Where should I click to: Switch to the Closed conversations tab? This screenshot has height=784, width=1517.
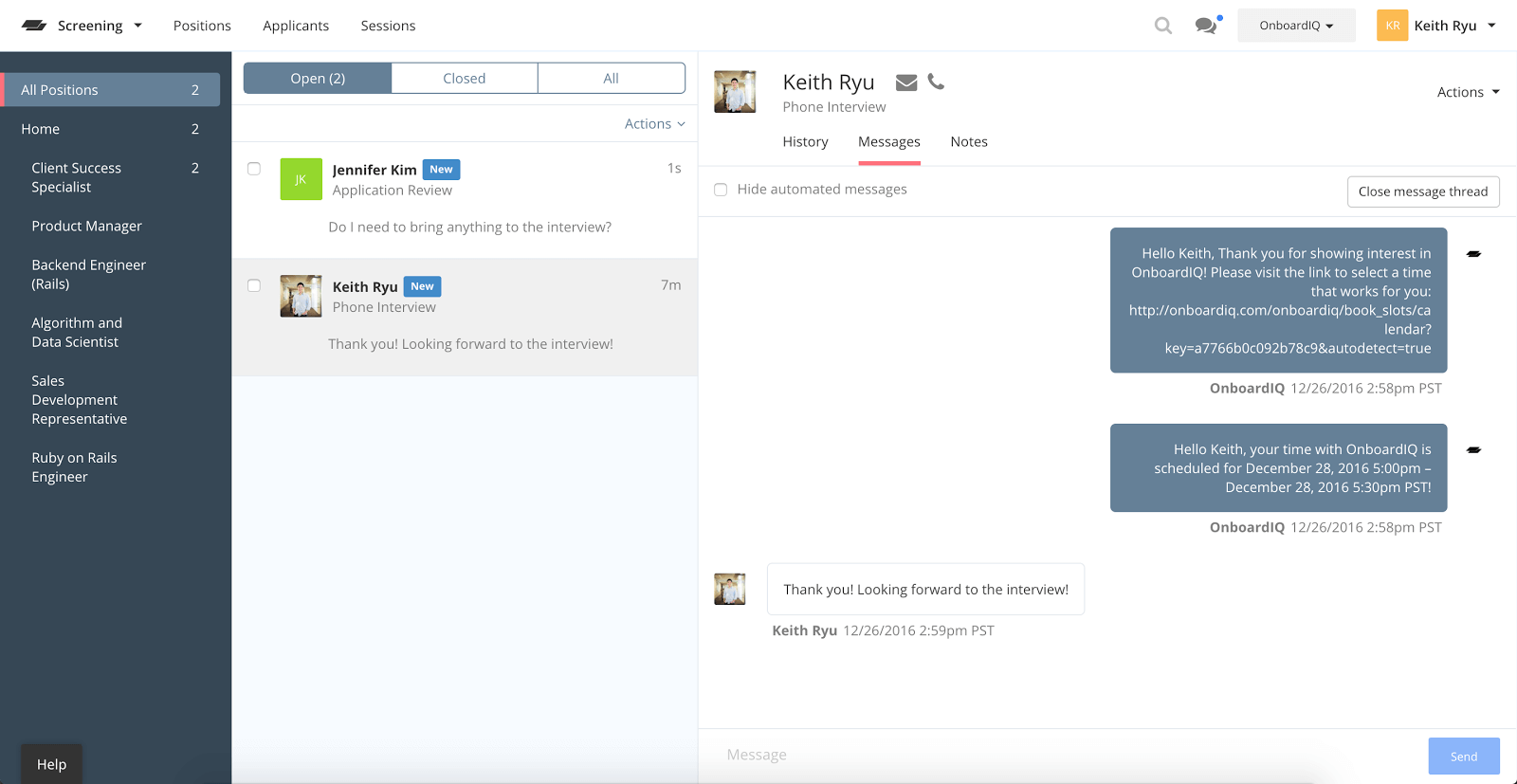pyautogui.click(x=464, y=79)
